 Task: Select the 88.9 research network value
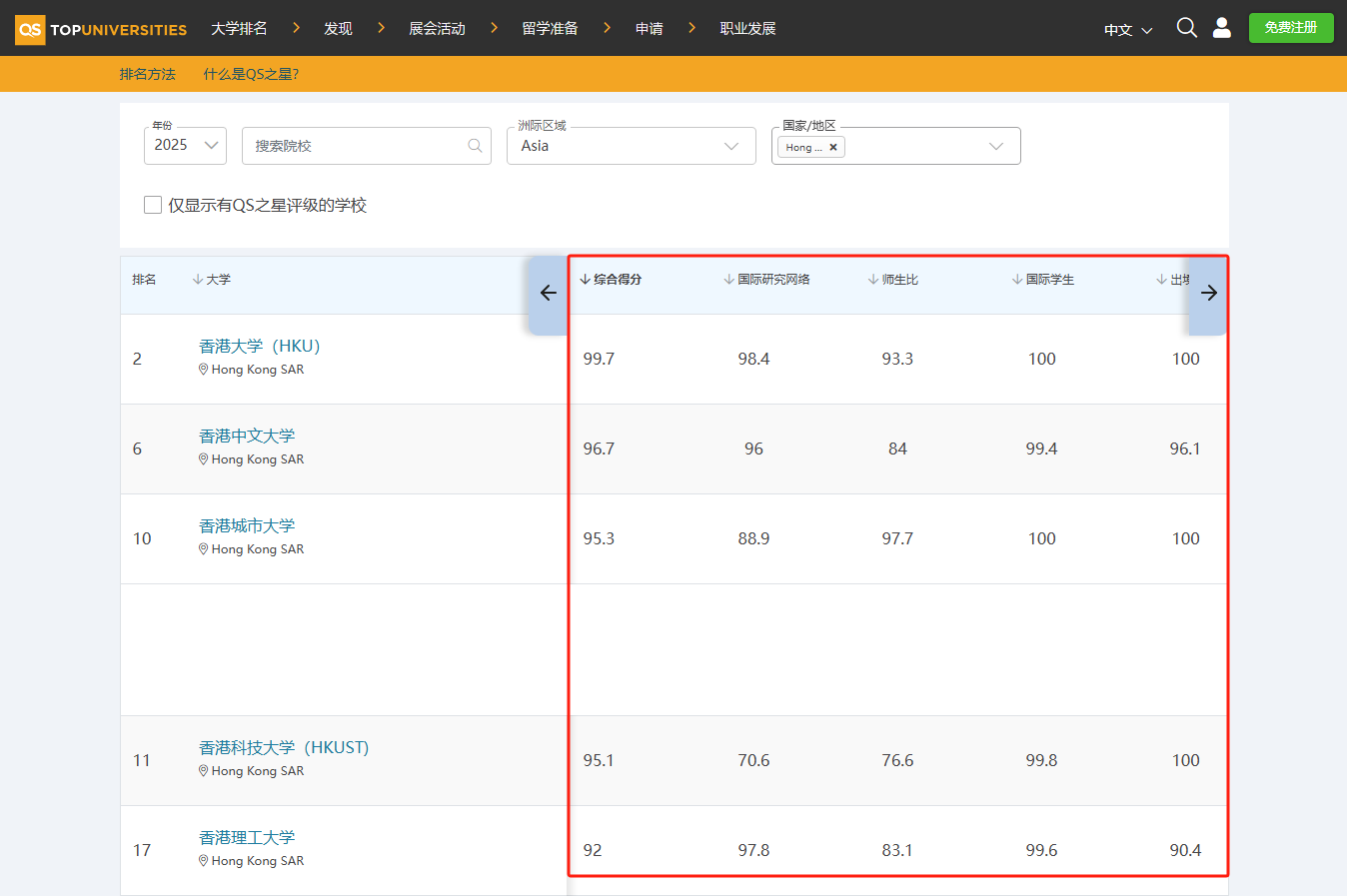(753, 538)
